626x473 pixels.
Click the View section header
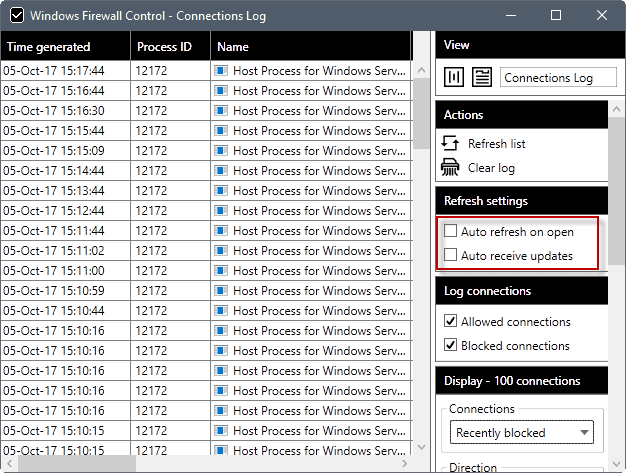click(531, 45)
